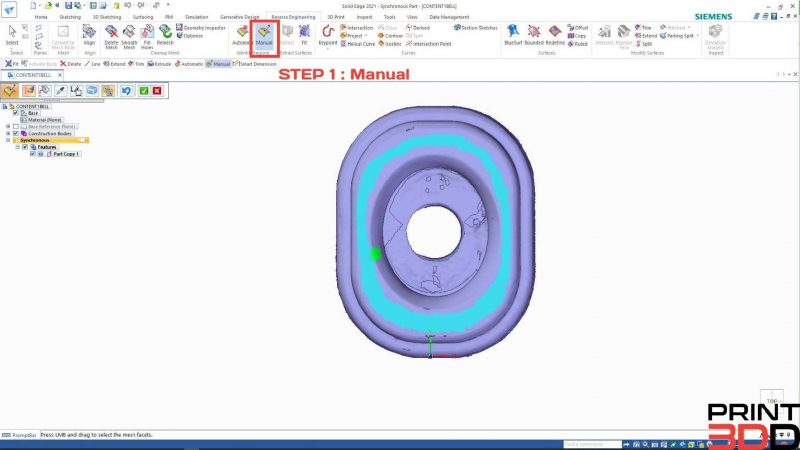The width and height of the screenshot is (800, 450).
Task: Click the eyedropper icon in command bar
Action: [x=60, y=91]
